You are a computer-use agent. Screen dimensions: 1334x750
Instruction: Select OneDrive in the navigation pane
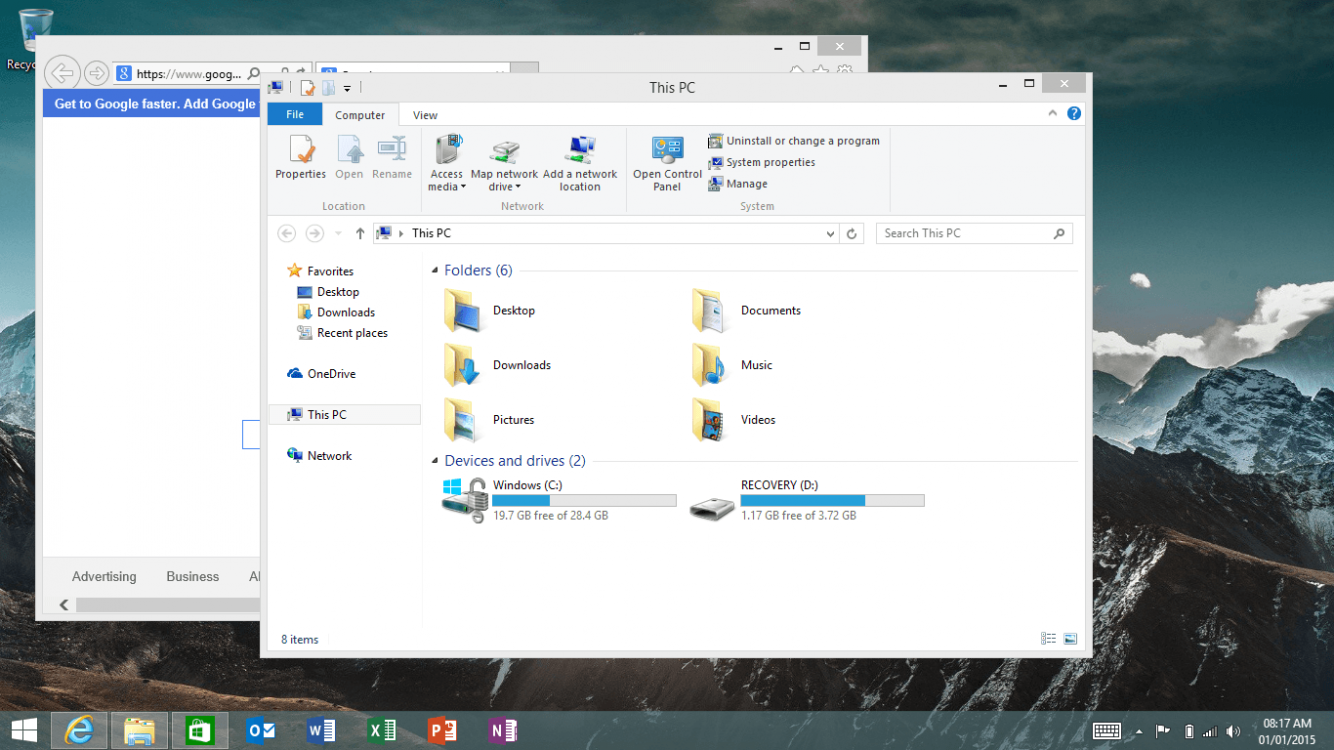321,374
